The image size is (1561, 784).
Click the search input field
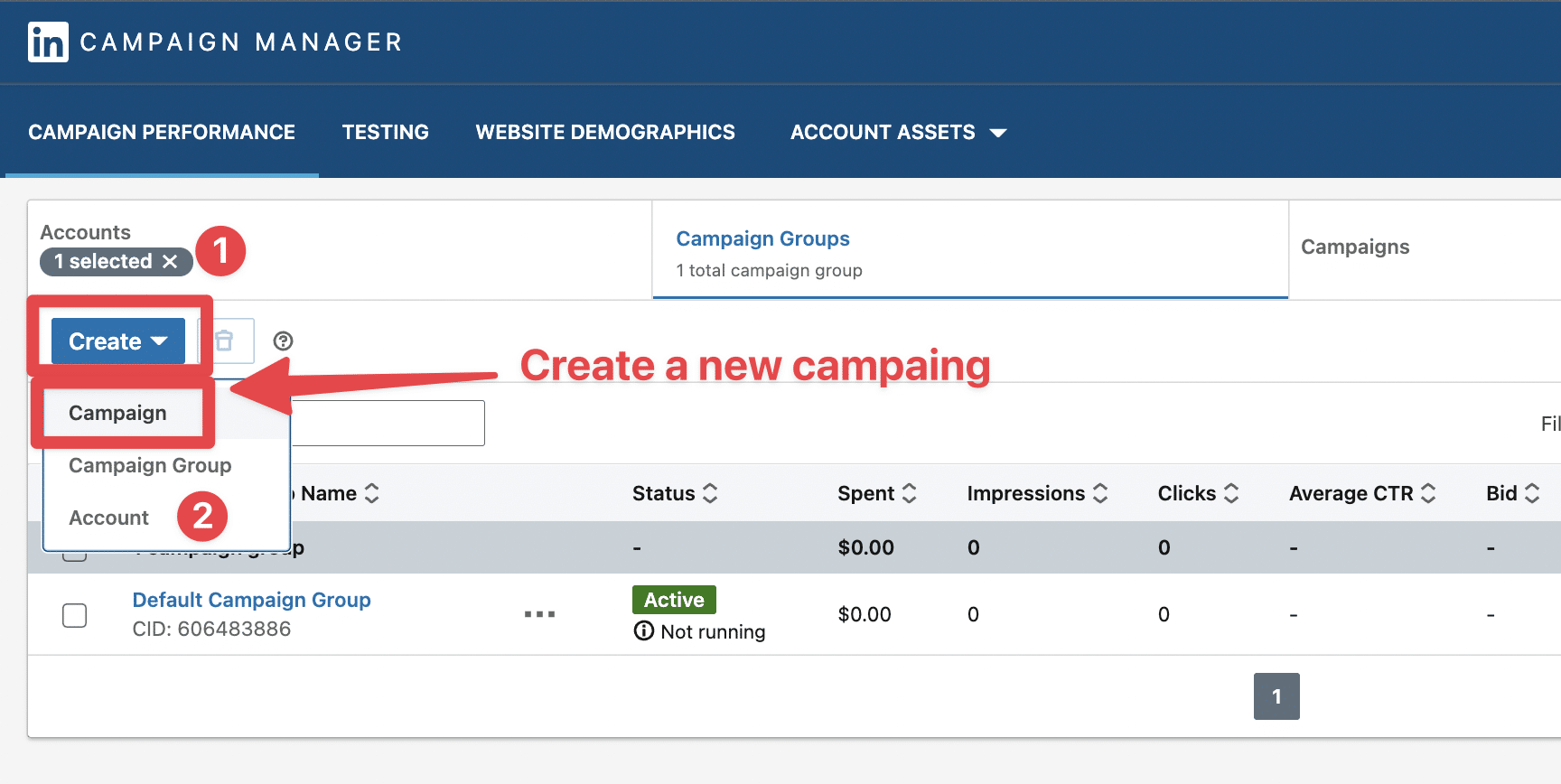pyautogui.click(x=388, y=423)
